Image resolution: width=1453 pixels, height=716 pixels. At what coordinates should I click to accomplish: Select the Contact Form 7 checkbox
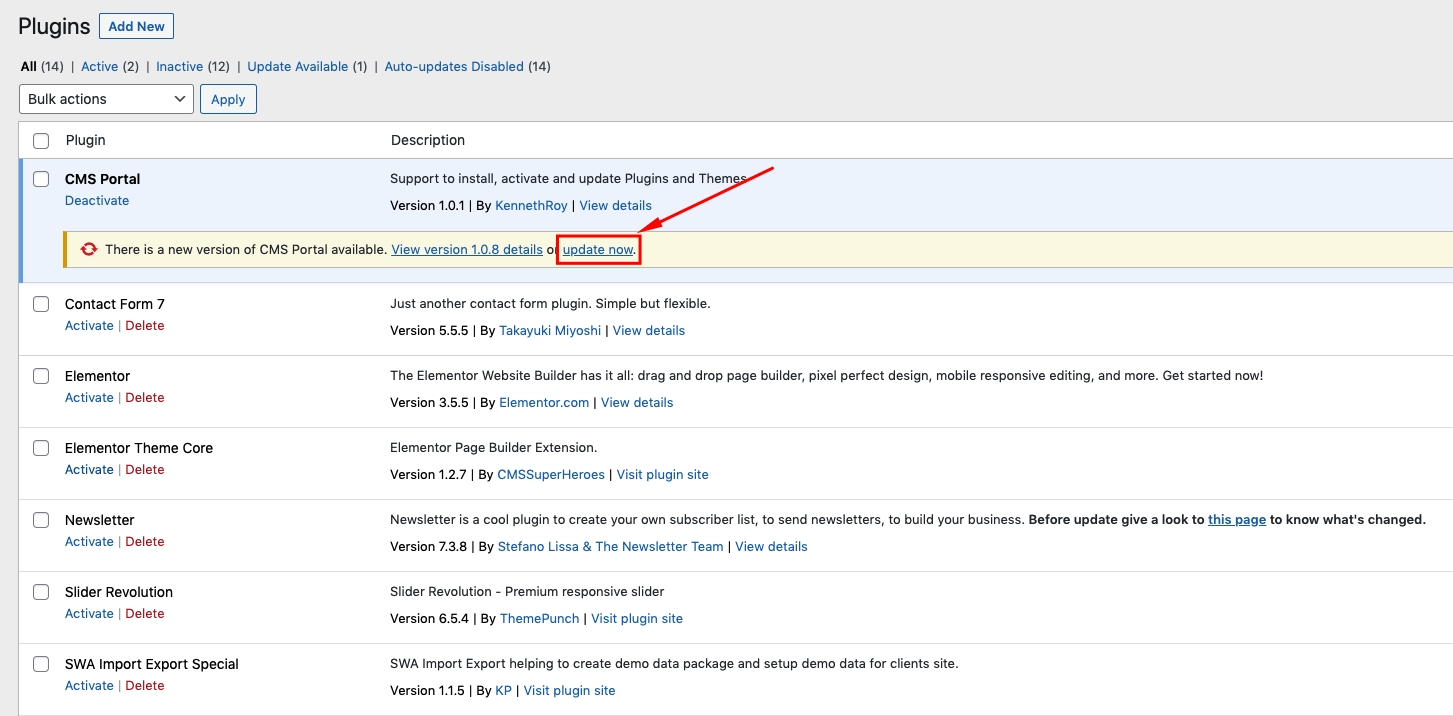41,304
